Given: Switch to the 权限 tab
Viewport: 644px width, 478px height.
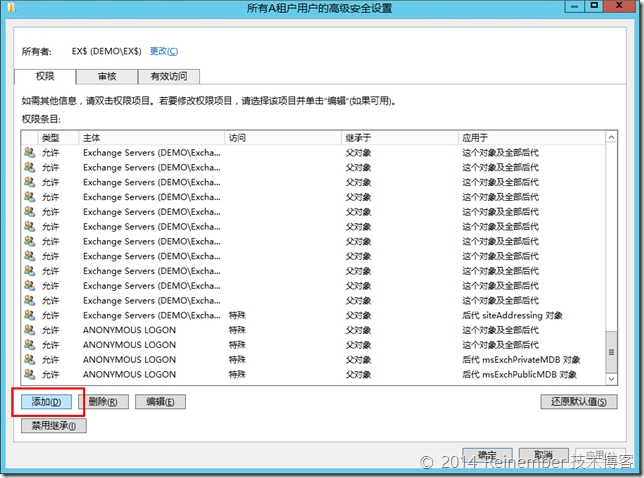Looking at the screenshot, I should pos(45,76).
